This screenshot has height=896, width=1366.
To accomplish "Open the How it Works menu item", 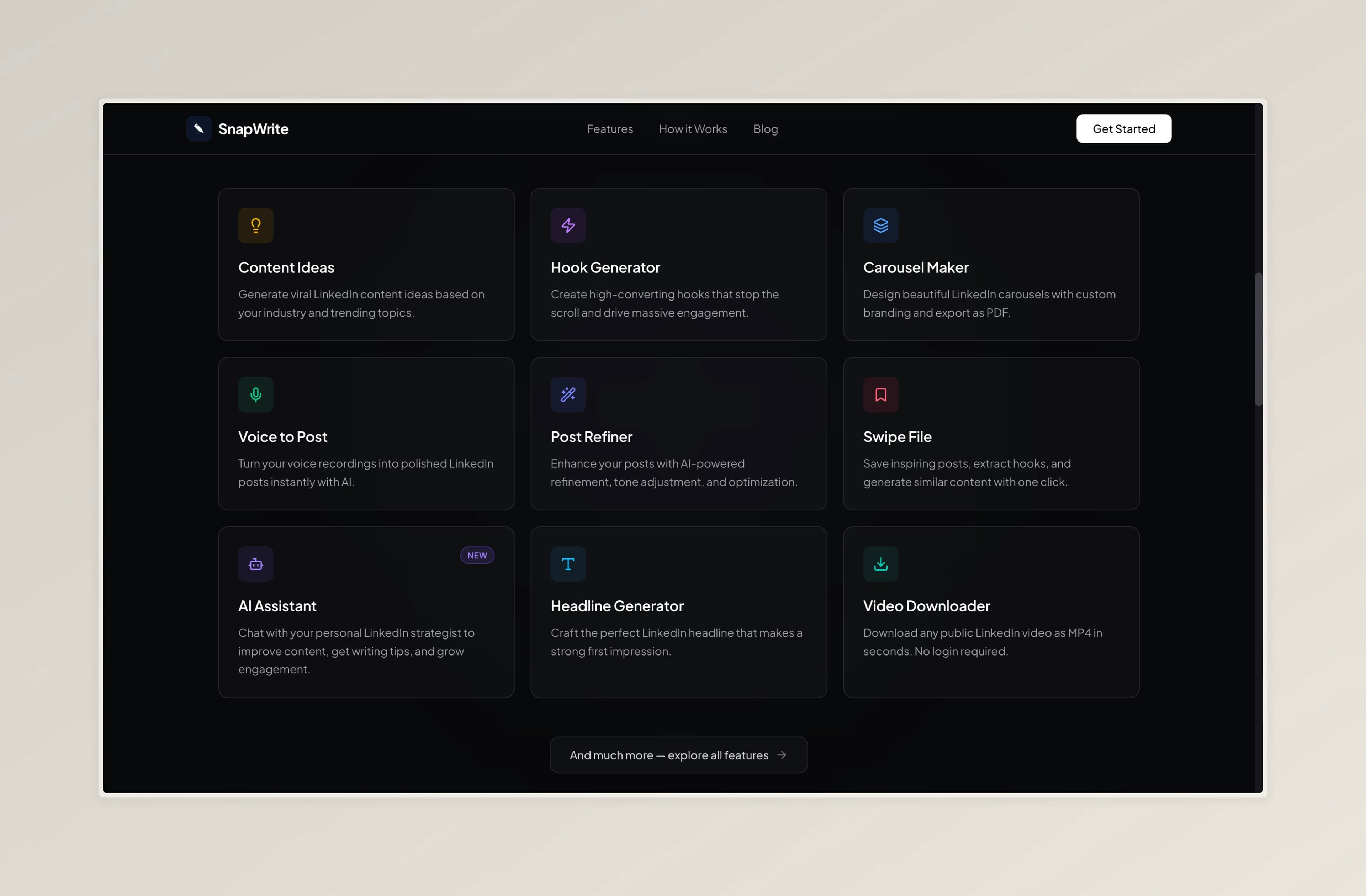I will click(693, 129).
